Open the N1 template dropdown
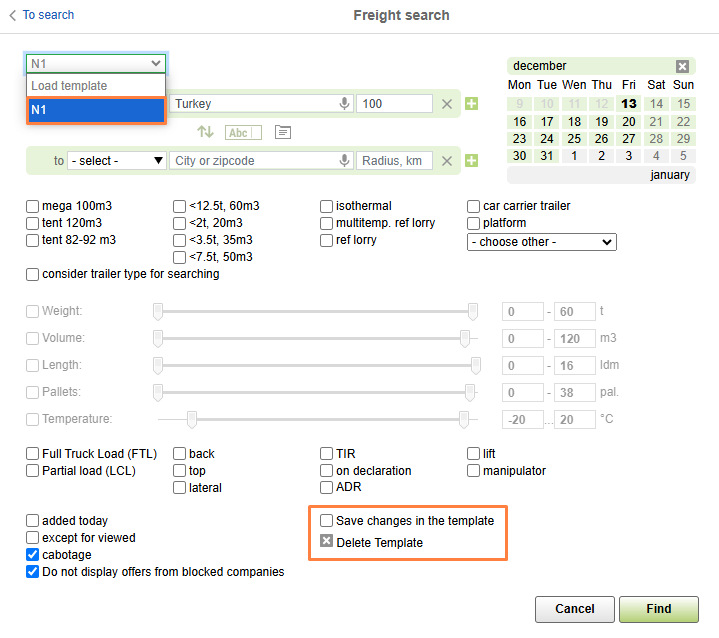Screen dimensions: 719x638 (96, 63)
